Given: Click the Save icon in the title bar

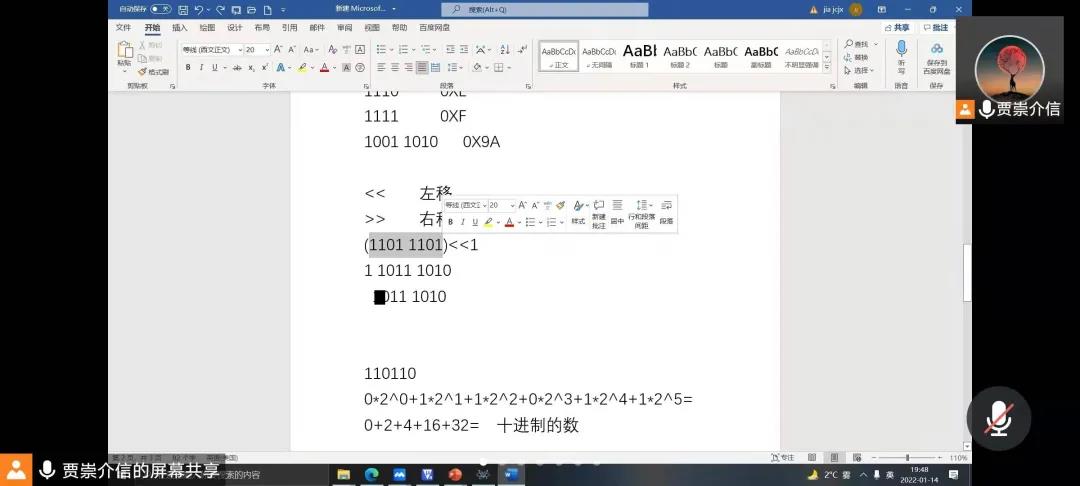Looking at the screenshot, I should click(x=183, y=9).
